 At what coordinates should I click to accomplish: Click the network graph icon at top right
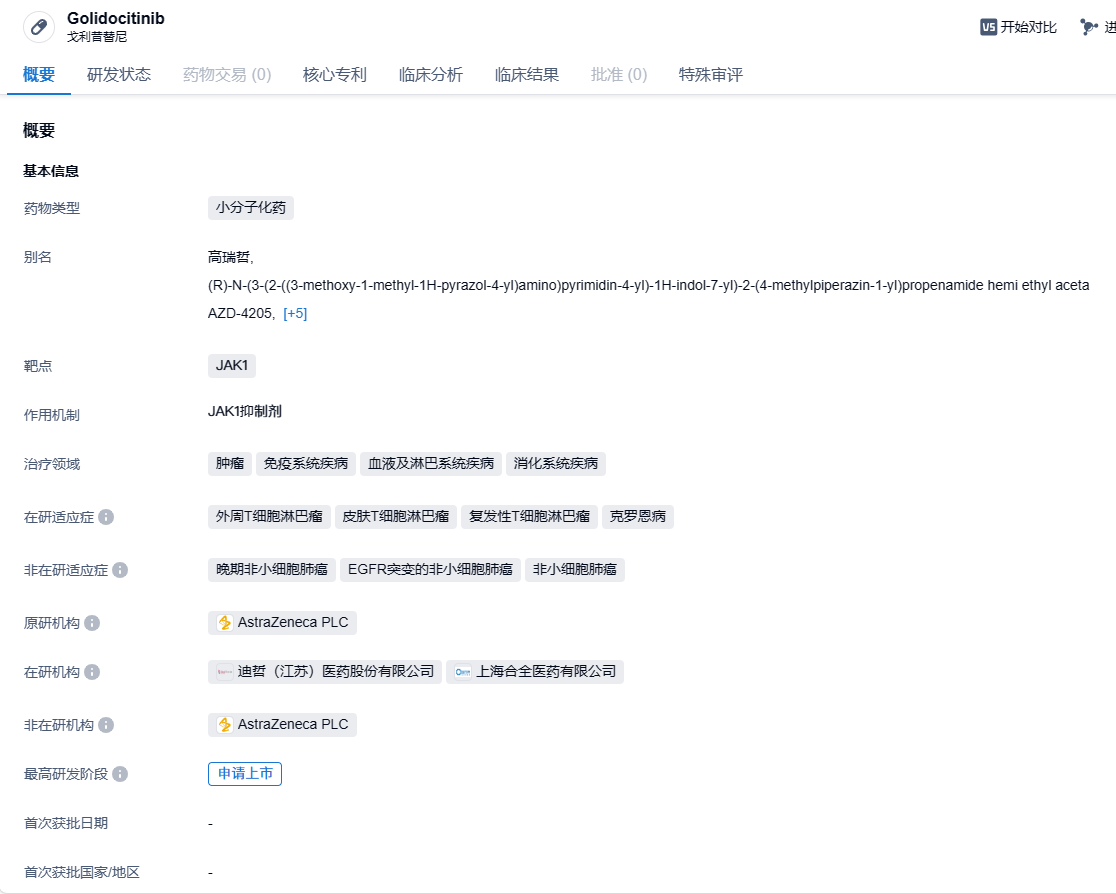coord(1089,27)
